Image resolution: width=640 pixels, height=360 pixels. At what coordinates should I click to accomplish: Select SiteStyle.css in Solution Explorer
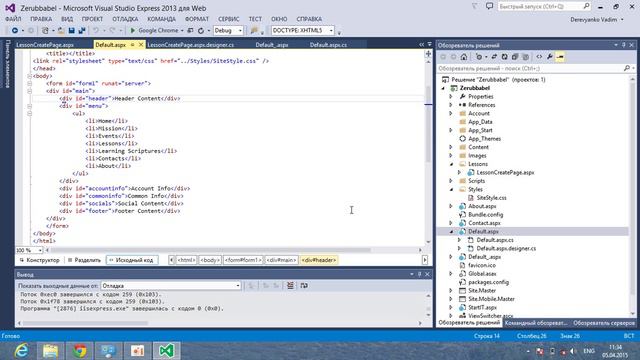coord(491,198)
